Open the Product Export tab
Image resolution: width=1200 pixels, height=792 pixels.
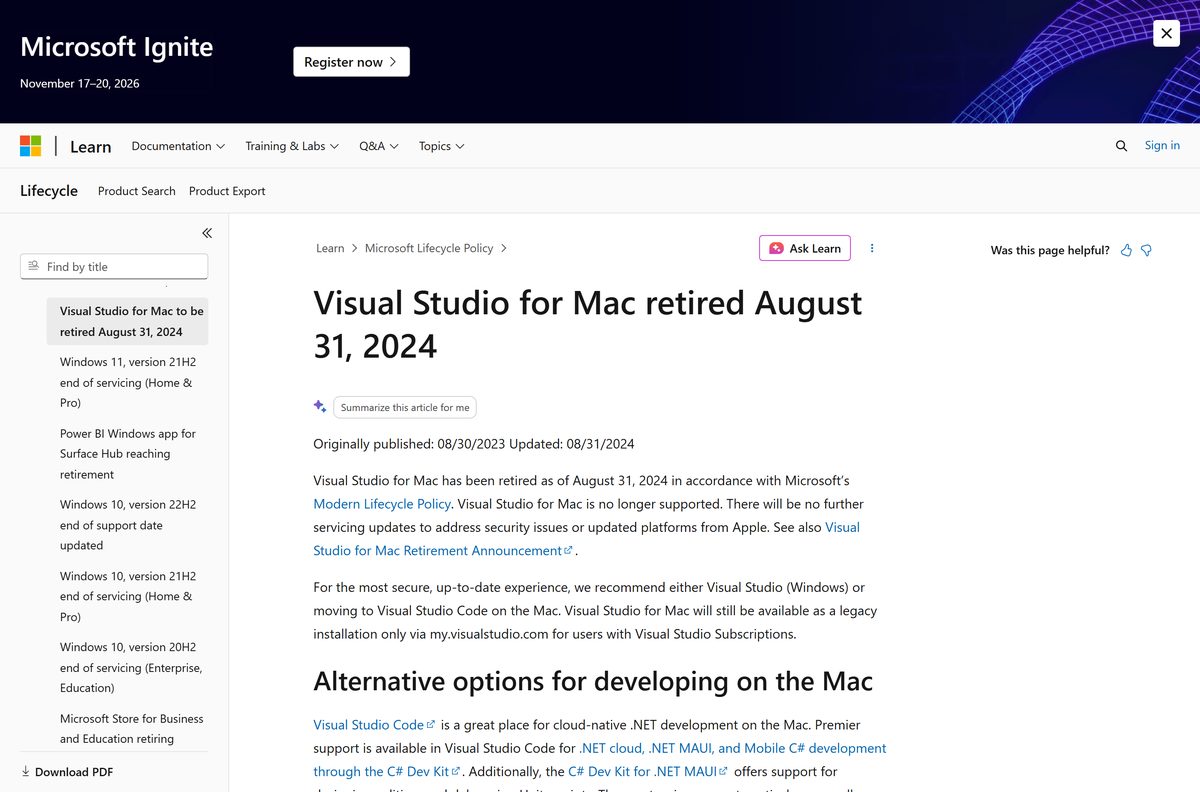[x=227, y=191]
